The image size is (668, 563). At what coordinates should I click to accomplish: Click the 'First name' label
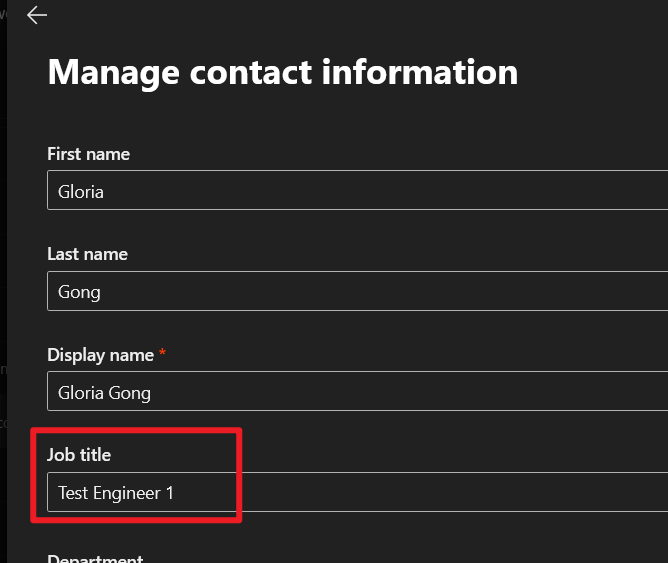(x=88, y=154)
